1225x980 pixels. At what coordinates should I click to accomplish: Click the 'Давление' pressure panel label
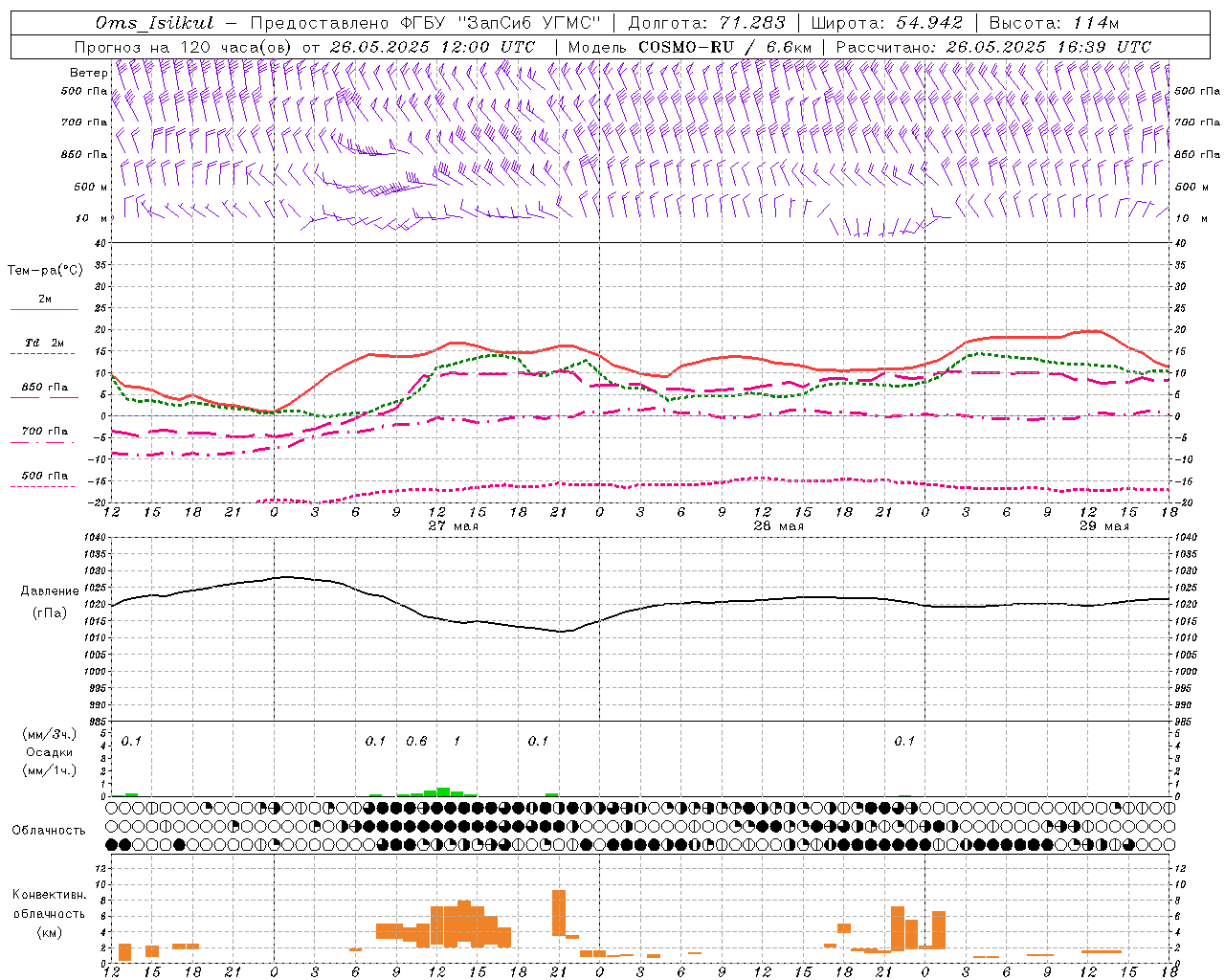click(x=50, y=591)
